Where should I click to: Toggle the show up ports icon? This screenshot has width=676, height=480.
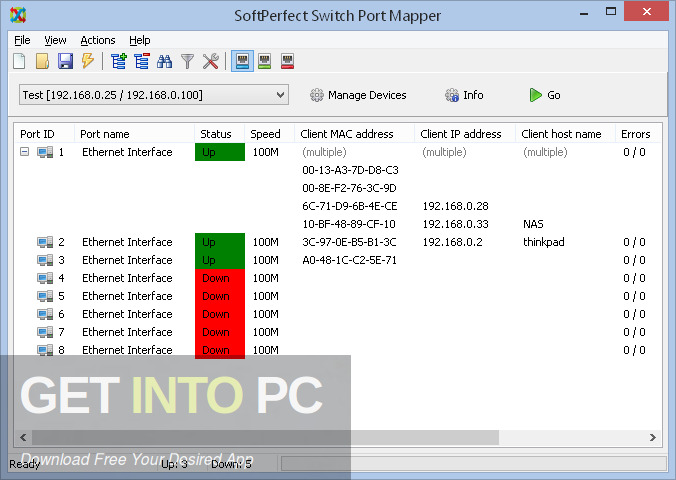pyautogui.click(x=265, y=61)
